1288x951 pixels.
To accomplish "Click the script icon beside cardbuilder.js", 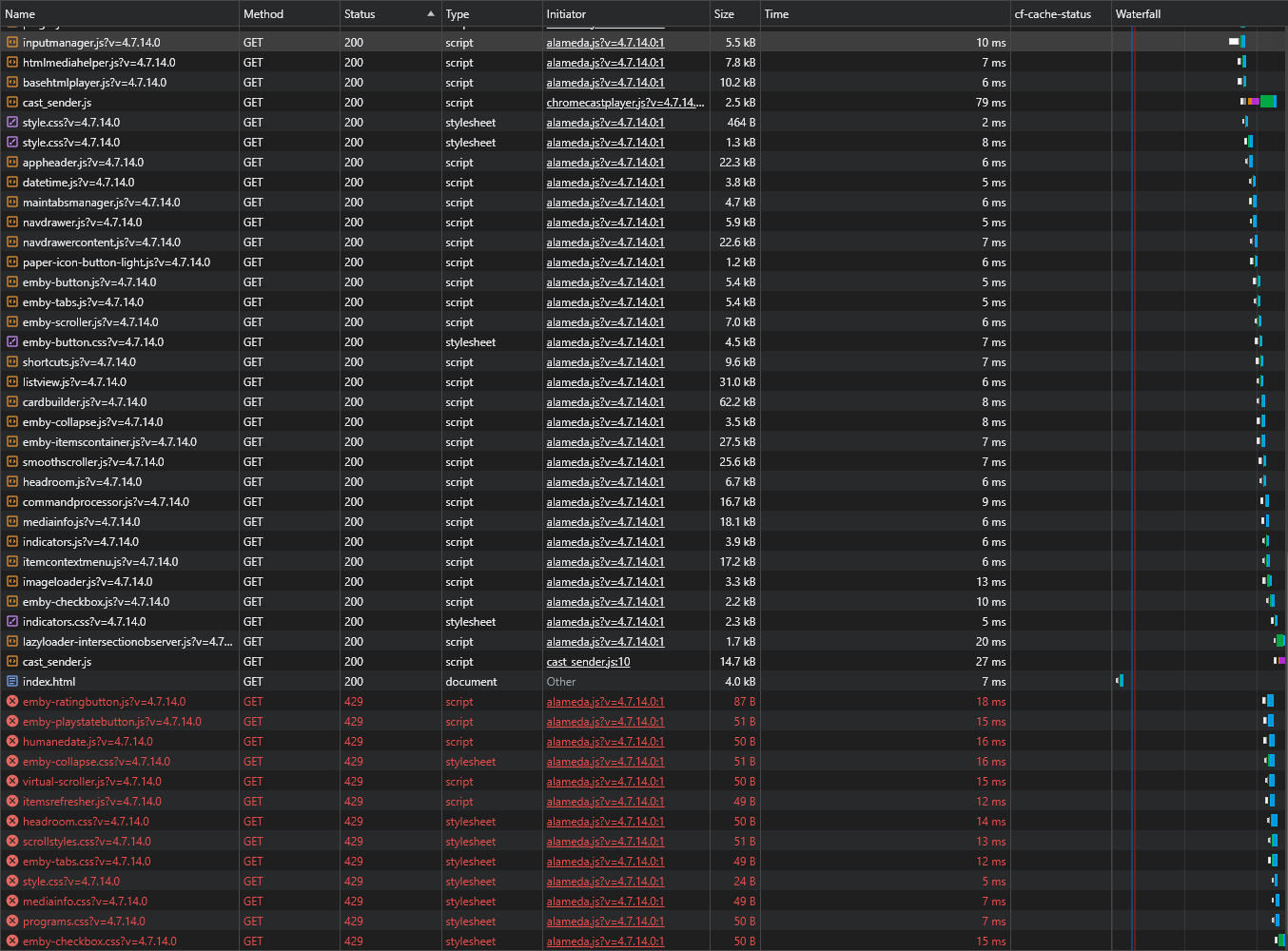I will coord(11,401).
